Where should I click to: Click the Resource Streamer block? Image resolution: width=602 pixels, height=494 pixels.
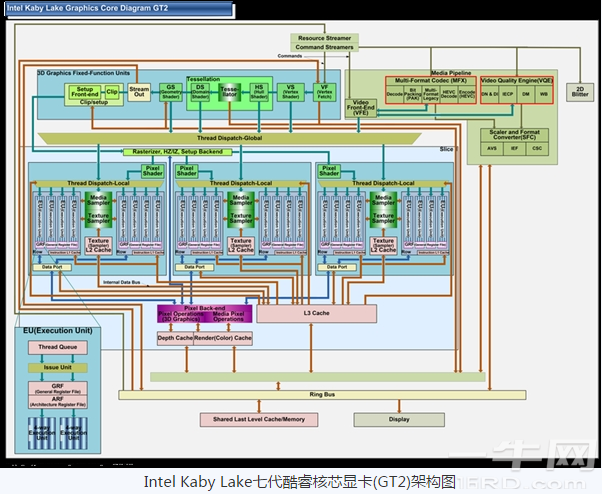click(x=324, y=38)
